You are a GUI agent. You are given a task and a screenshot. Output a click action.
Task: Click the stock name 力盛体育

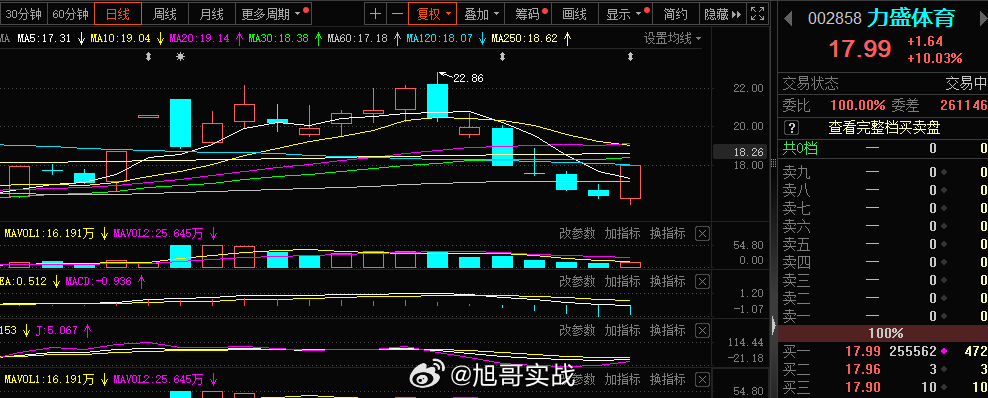pyautogui.click(x=910, y=18)
